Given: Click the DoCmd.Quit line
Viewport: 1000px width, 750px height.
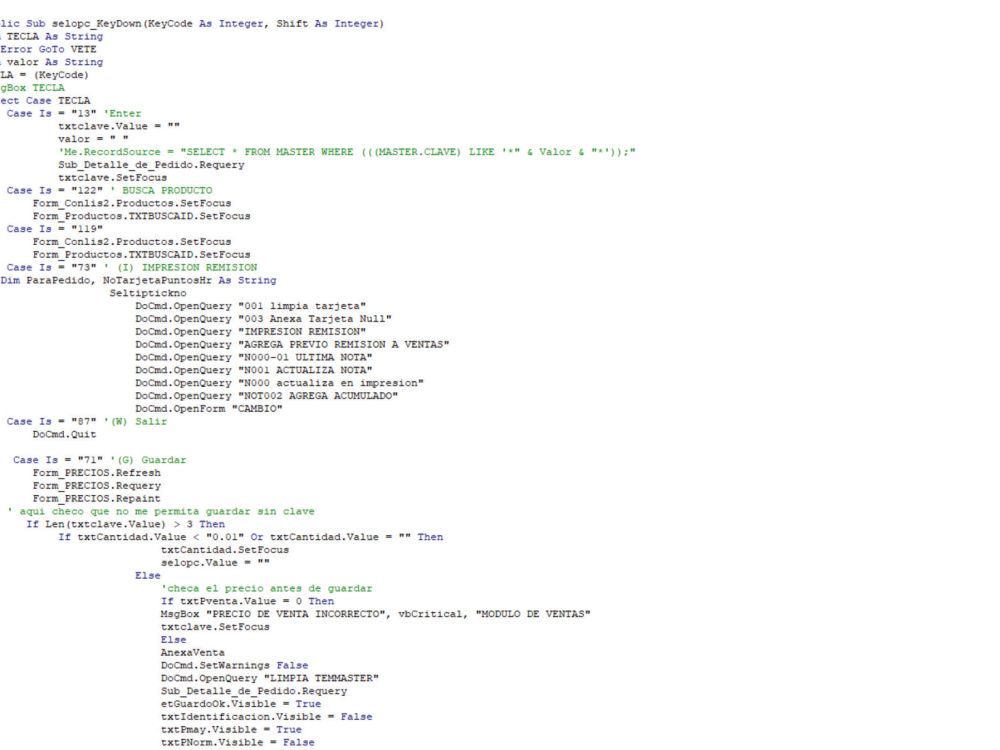Looking at the screenshot, I should coord(64,434).
